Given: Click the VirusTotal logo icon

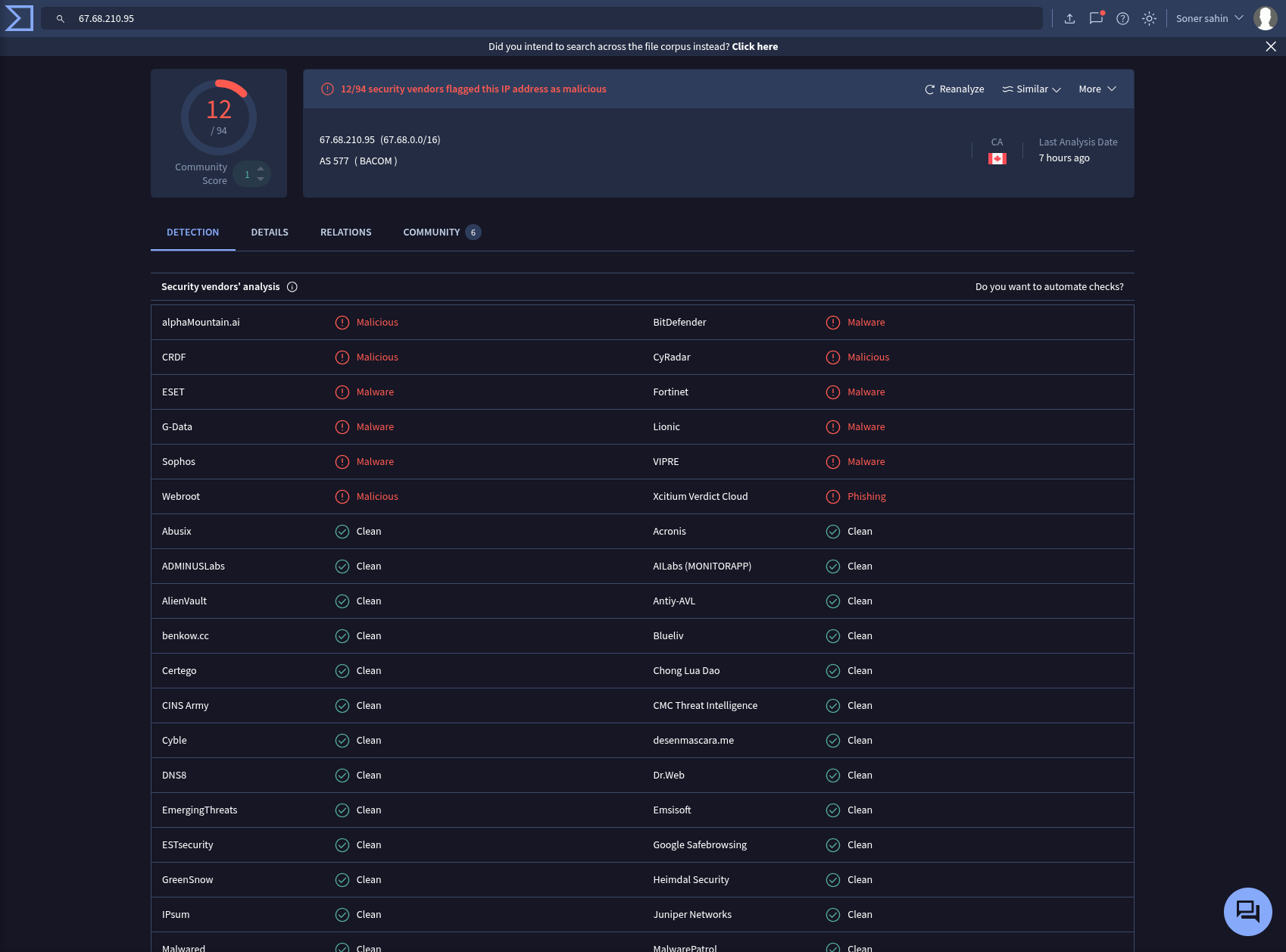Looking at the screenshot, I should (19, 18).
